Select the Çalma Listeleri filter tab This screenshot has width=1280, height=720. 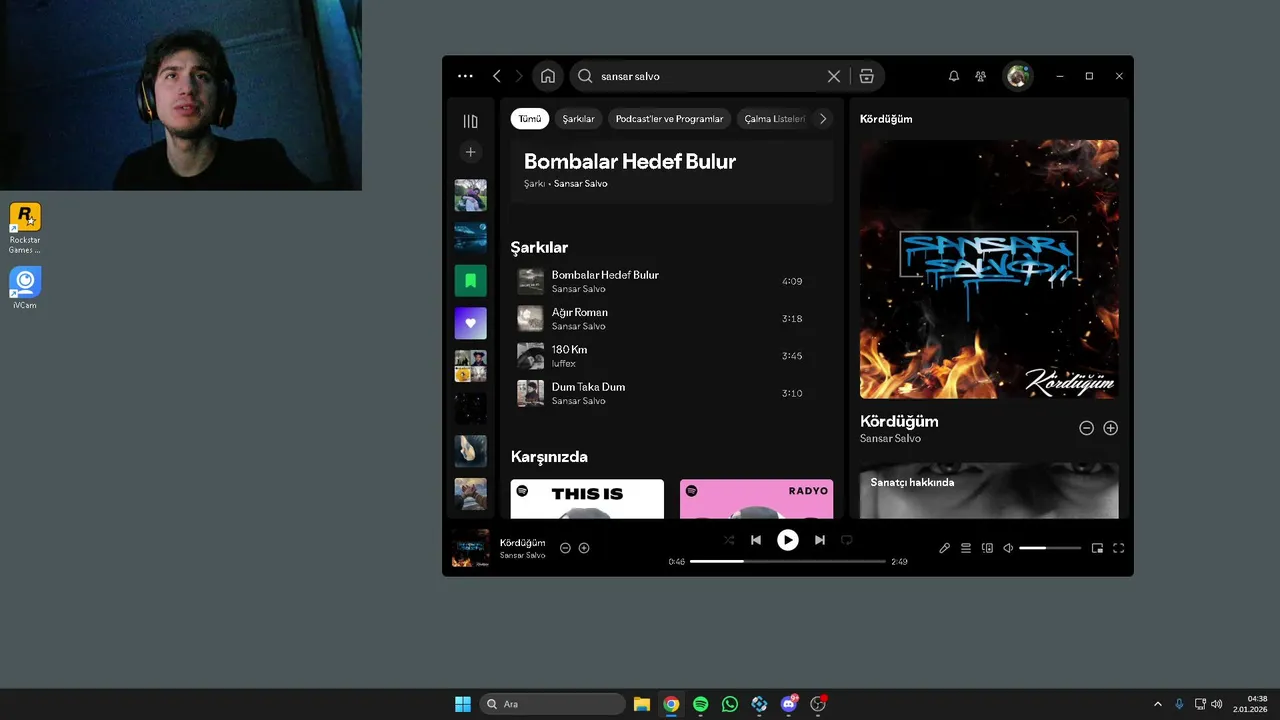pos(774,119)
